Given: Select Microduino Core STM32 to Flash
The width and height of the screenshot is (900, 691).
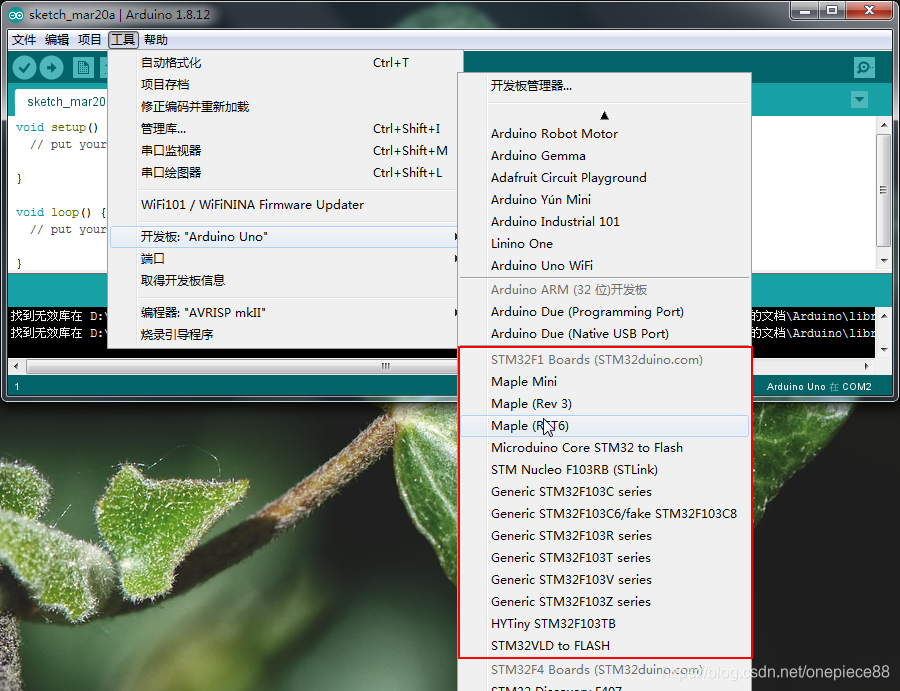Looking at the screenshot, I should (x=604, y=448).
